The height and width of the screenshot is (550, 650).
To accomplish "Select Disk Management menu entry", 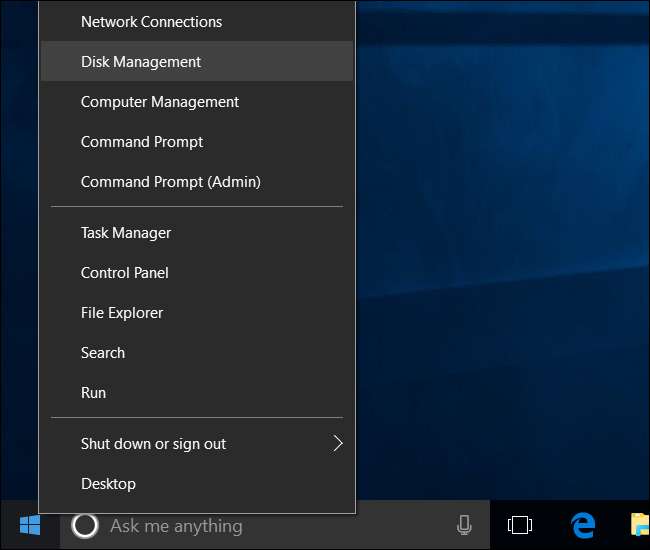I will [141, 61].
